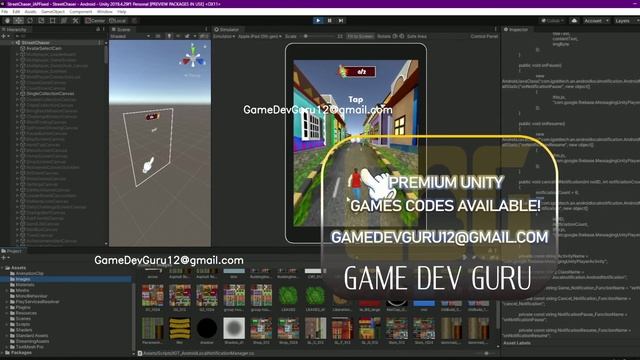Image resolution: width=640 pixels, height=360 pixels.
Task: Open the GameObject menu
Action: click(53, 12)
